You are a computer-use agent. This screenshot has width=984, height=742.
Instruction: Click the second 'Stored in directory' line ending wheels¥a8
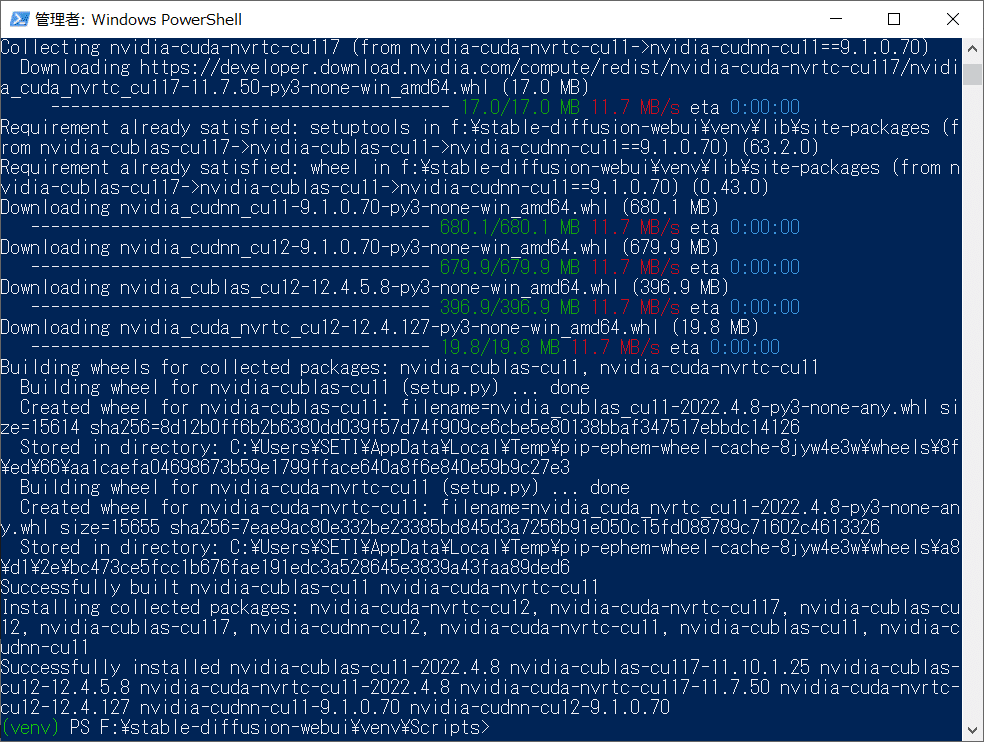click(x=479, y=557)
